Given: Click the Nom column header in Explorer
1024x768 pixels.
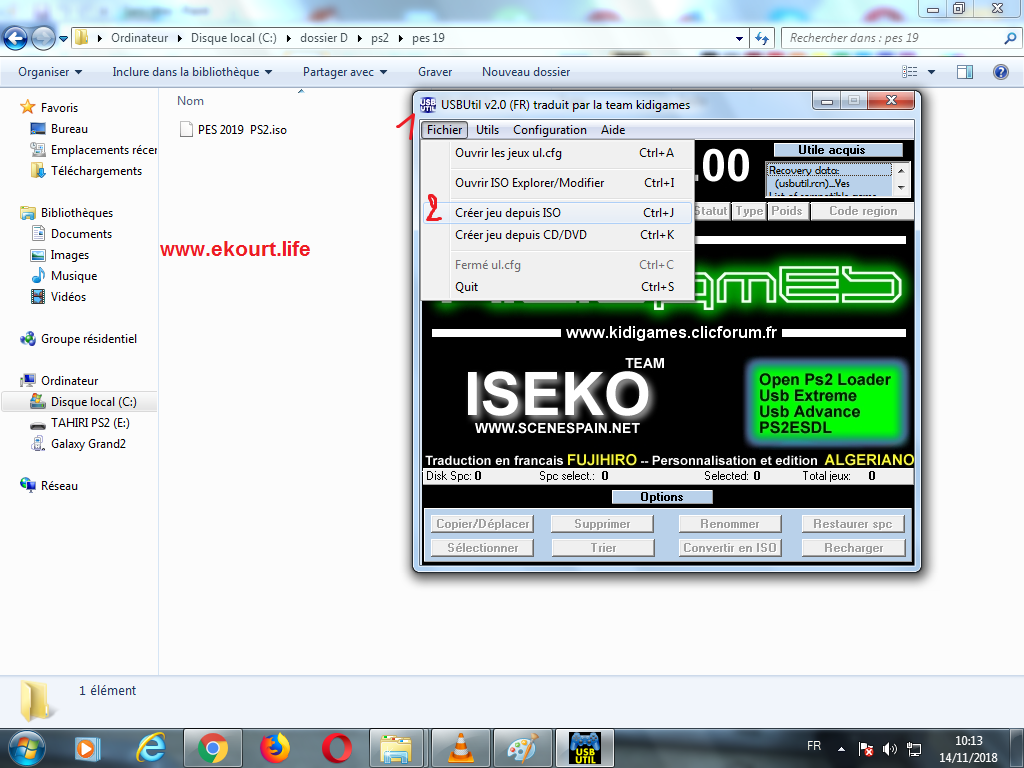Looking at the screenshot, I should point(190,101).
